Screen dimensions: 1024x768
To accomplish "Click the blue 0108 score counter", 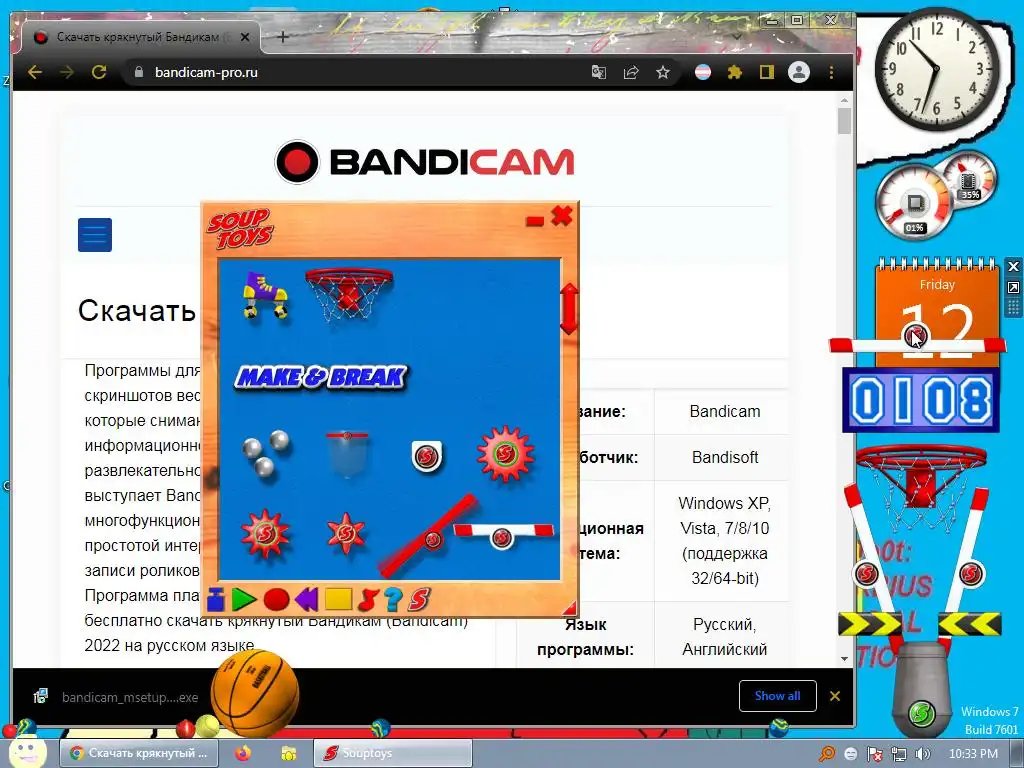I will coord(921,400).
